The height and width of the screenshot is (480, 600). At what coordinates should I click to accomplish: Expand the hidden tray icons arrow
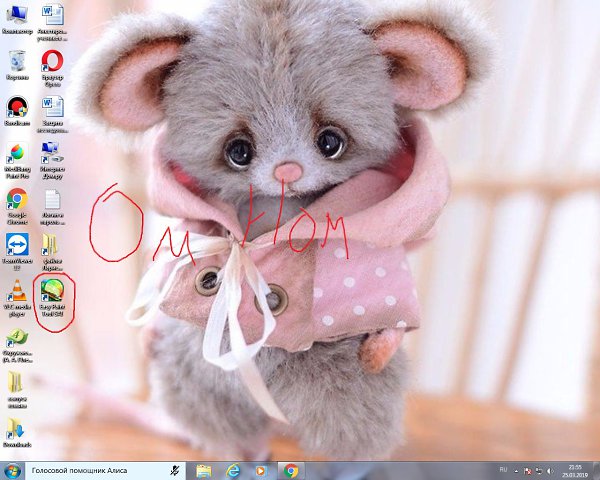pos(516,471)
